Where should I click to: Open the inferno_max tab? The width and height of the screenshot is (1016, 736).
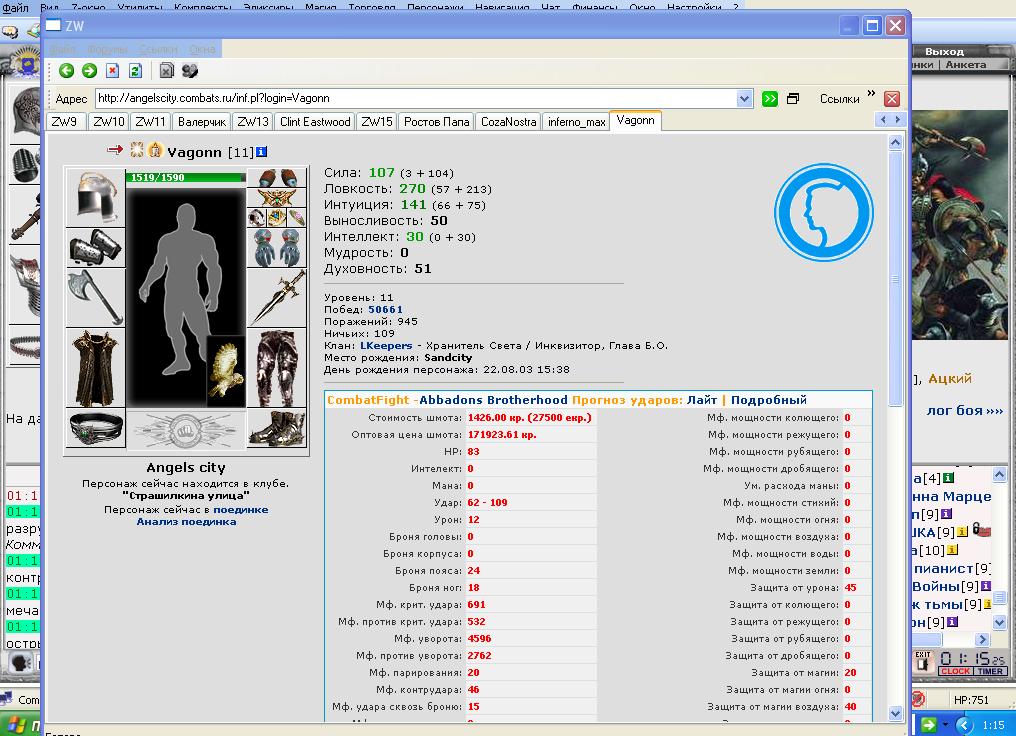coord(576,122)
